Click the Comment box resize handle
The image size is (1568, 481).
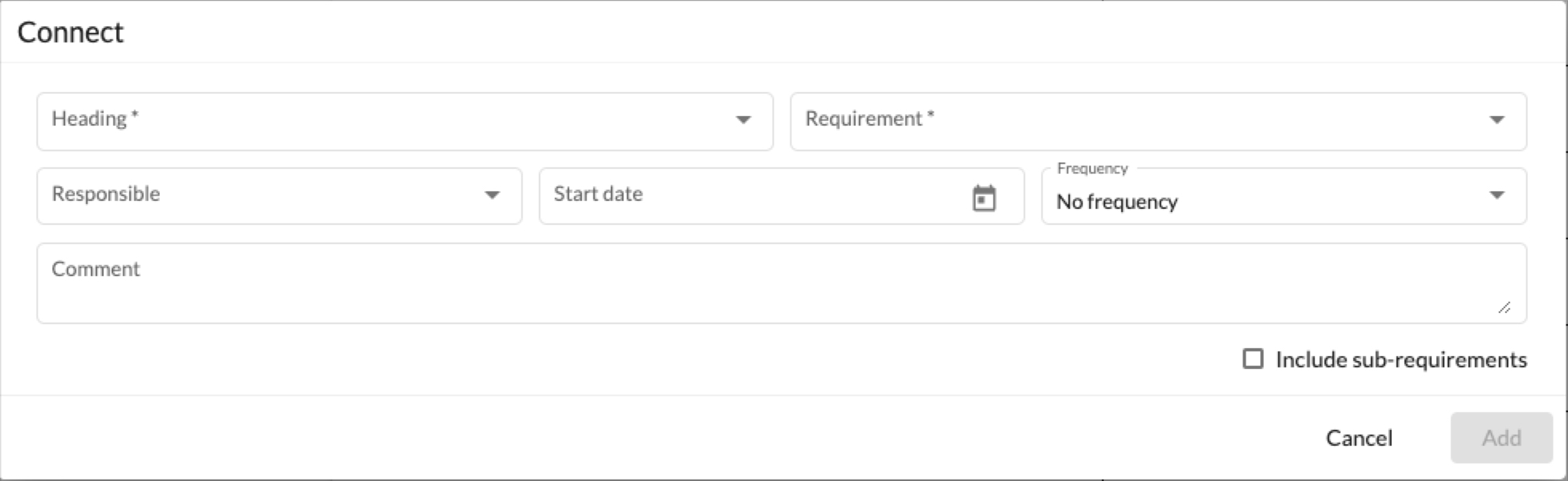tap(1504, 307)
